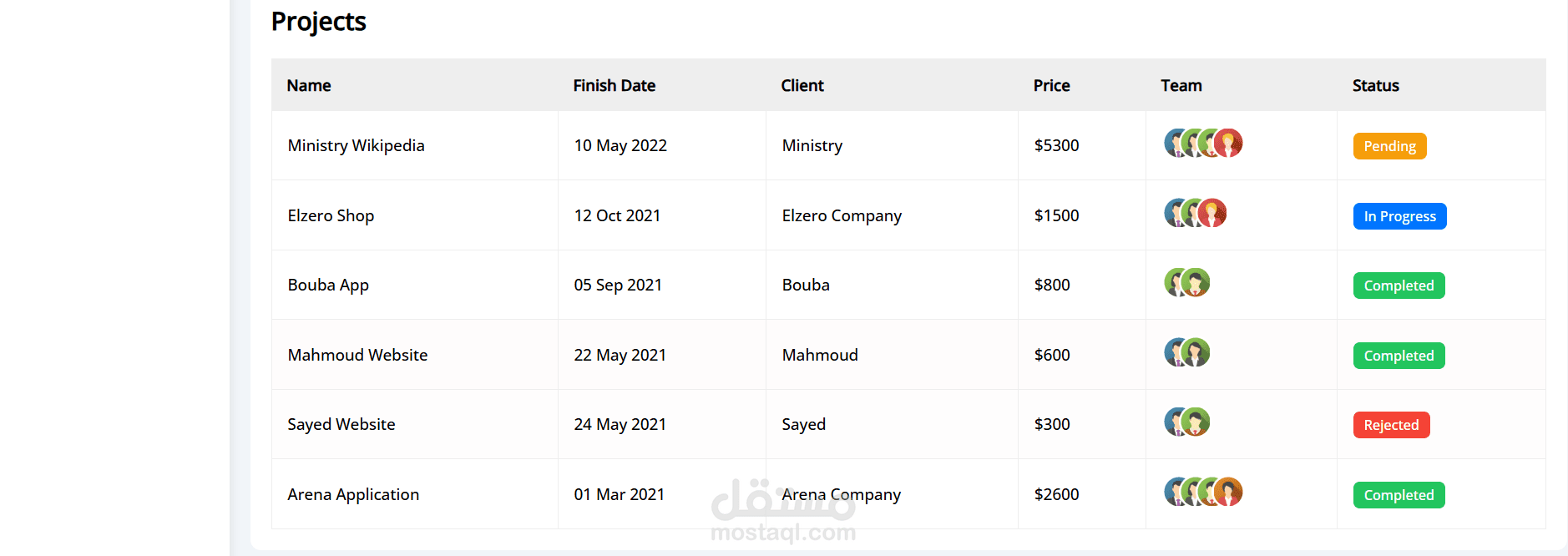Click the Name column header
The height and width of the screenshot is (556, 1568).
[x=309, y=85]
